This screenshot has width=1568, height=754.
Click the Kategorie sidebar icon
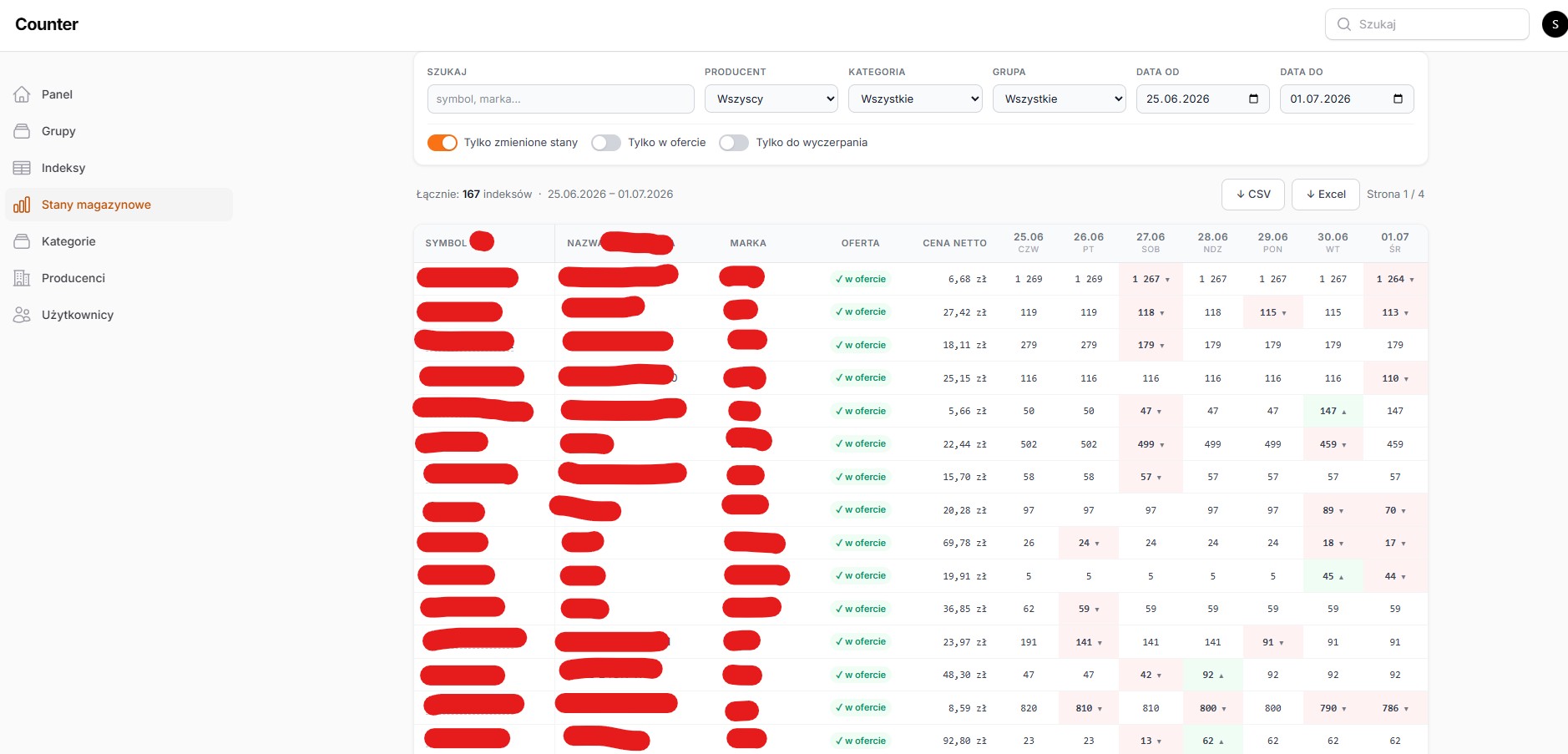(x=22, y=241)
